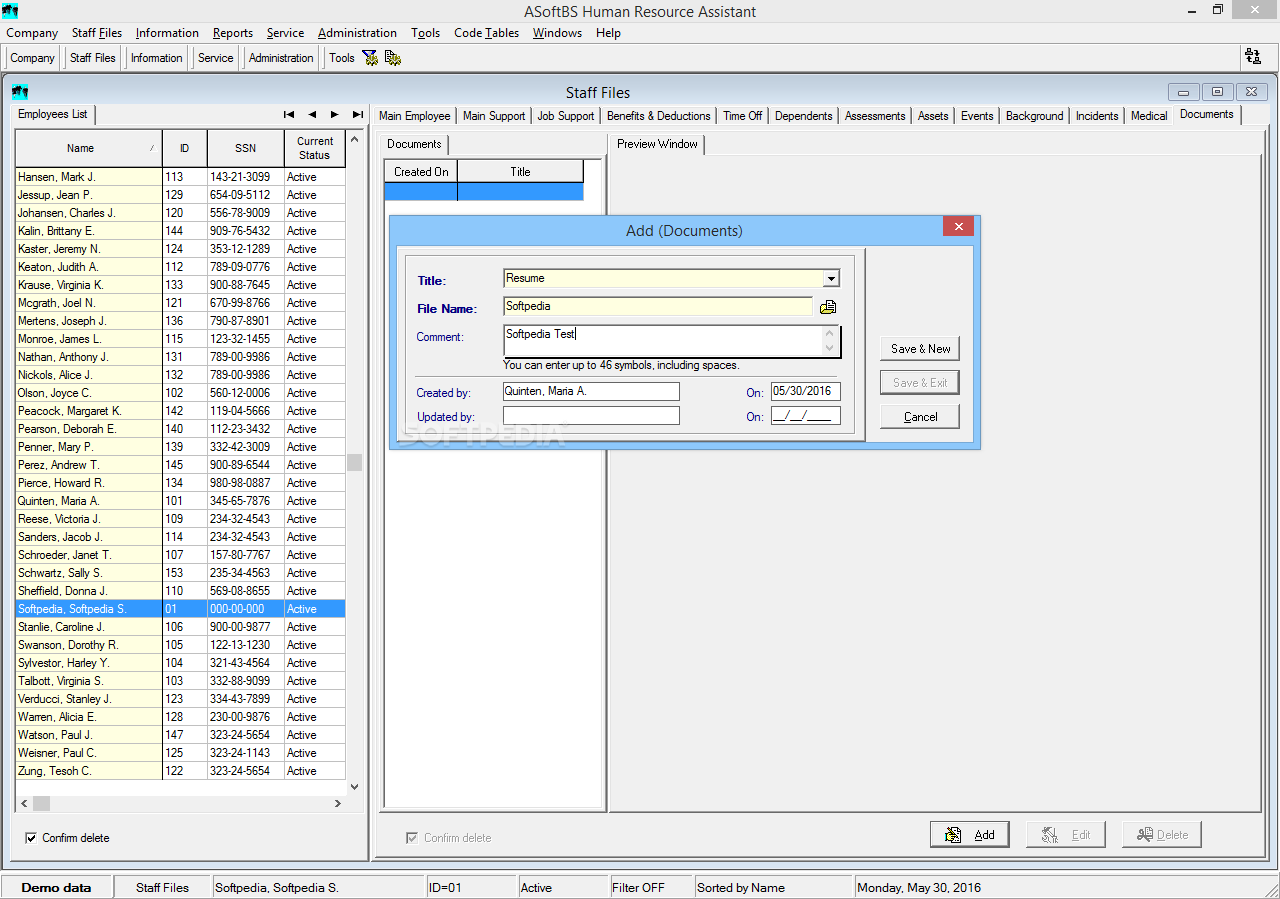Viewport: 1280px width, 899px height.
Task: Open the Title dropdown showing Resume
Action: 830,279
